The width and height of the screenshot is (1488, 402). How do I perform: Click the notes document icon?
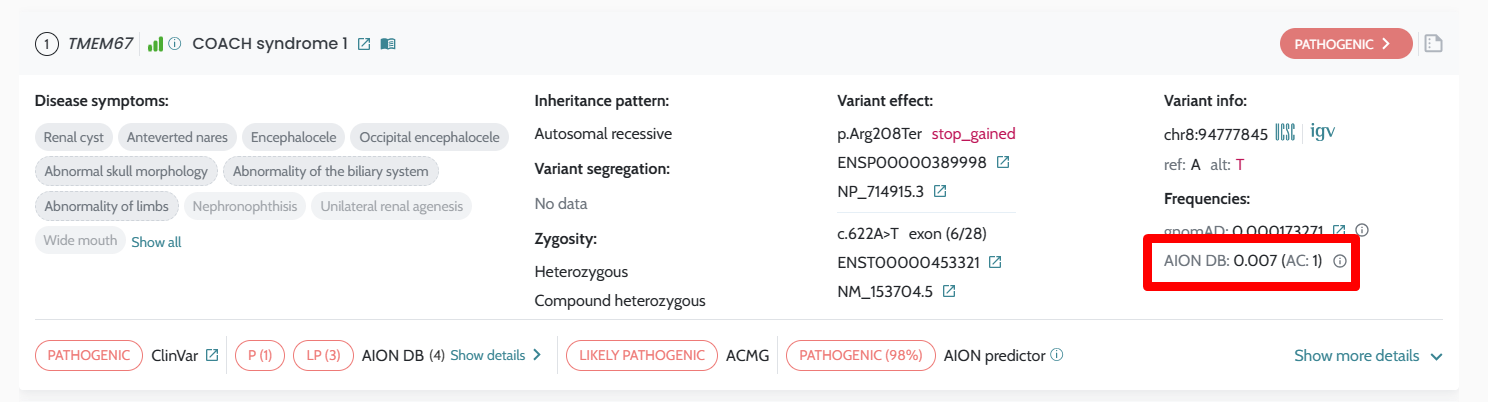click(1433, 44)
